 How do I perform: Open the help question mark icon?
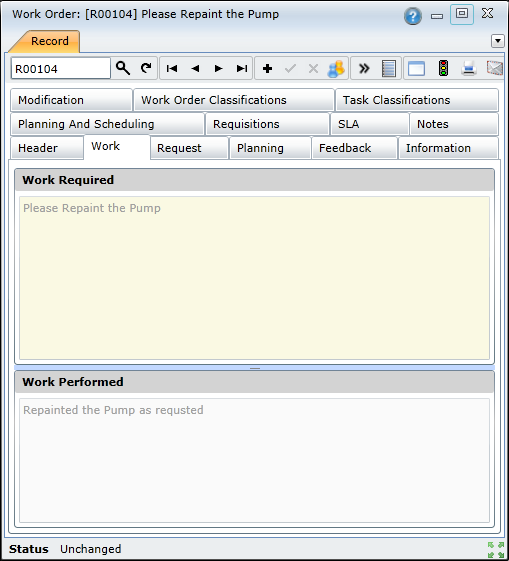coord(413,16)
